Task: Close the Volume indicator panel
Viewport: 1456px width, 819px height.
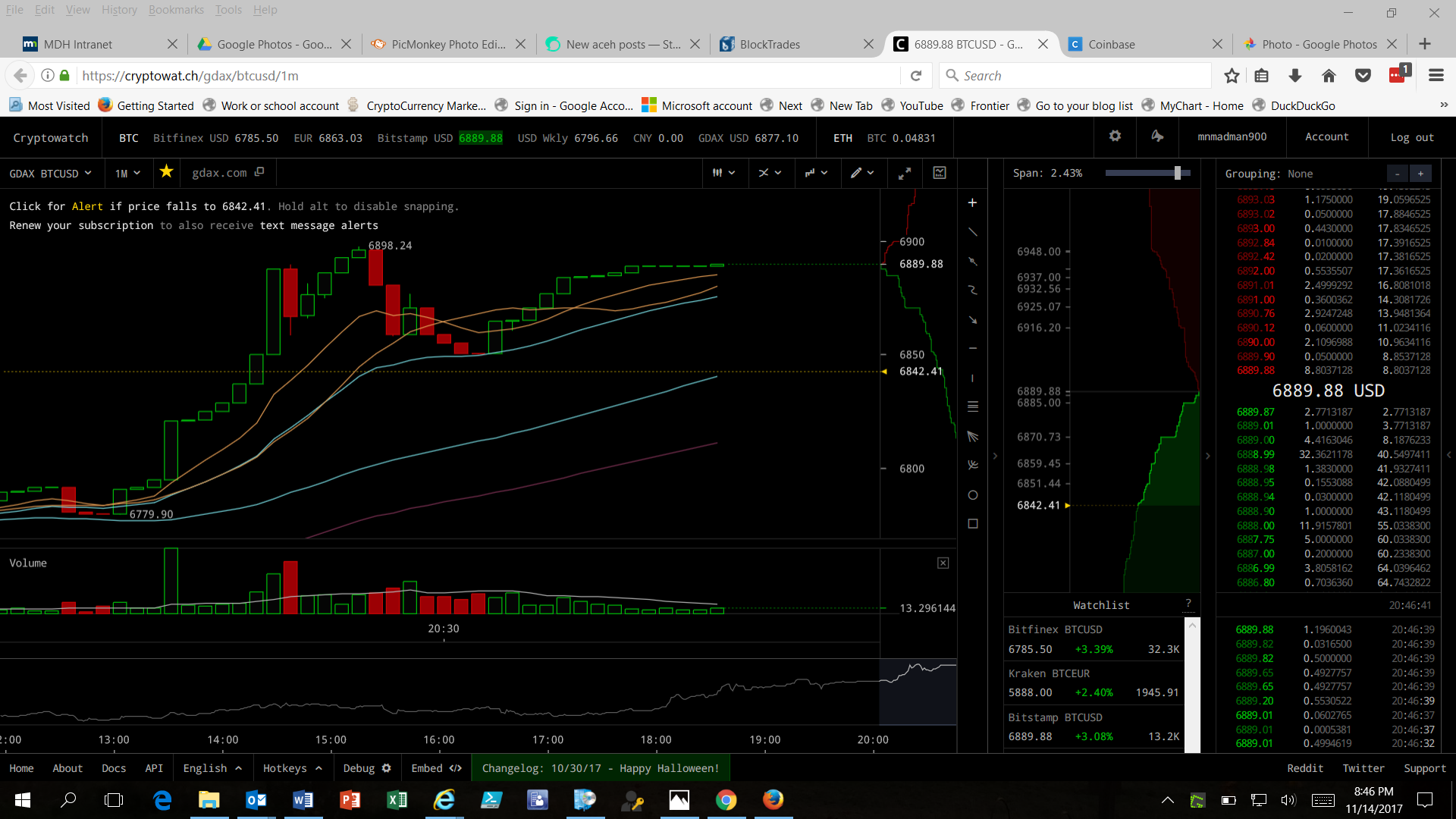Action: tap(943, 563)
